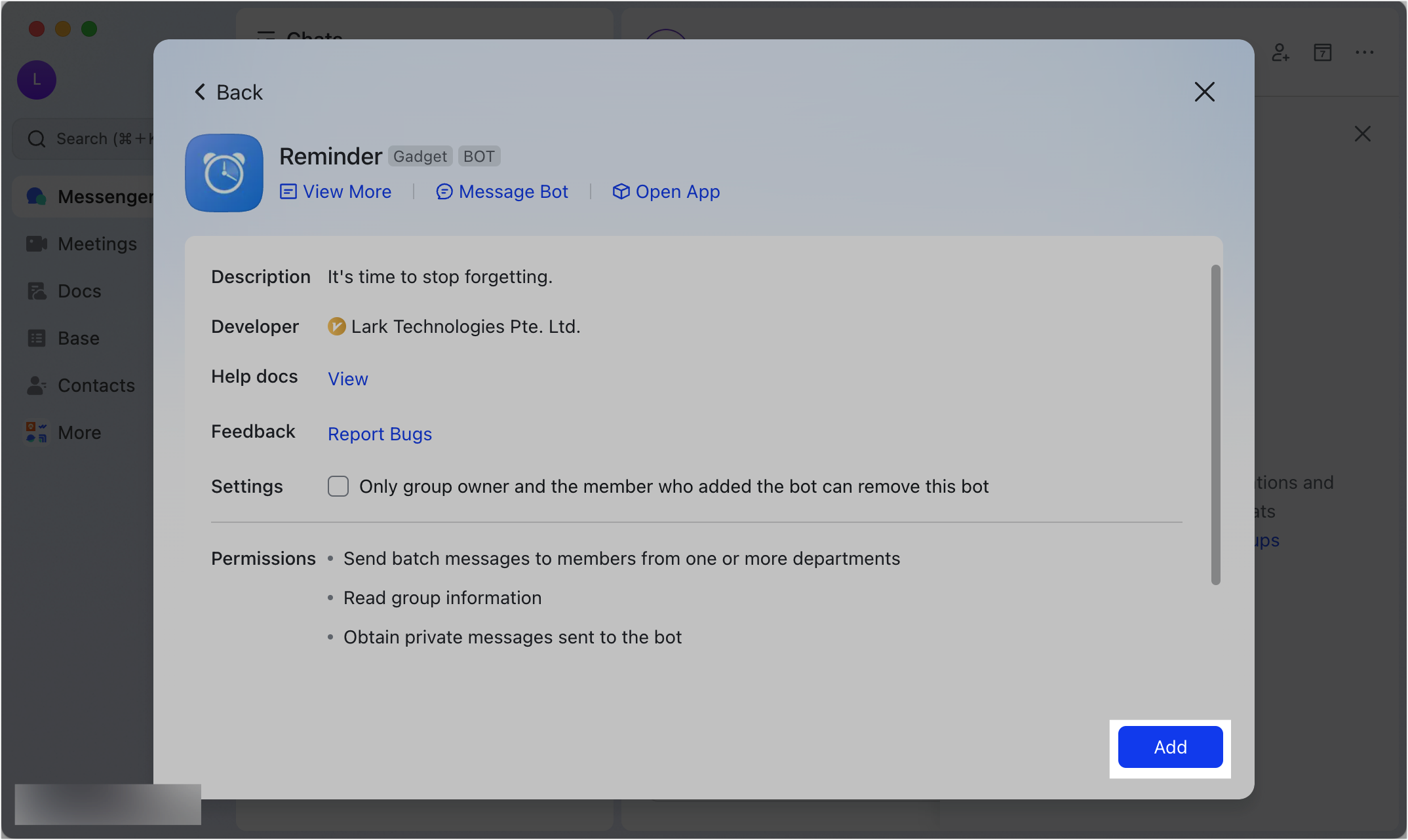Click View under Help docs
The height and width of the screenshot is (840, 1408).
click(347, 379)
